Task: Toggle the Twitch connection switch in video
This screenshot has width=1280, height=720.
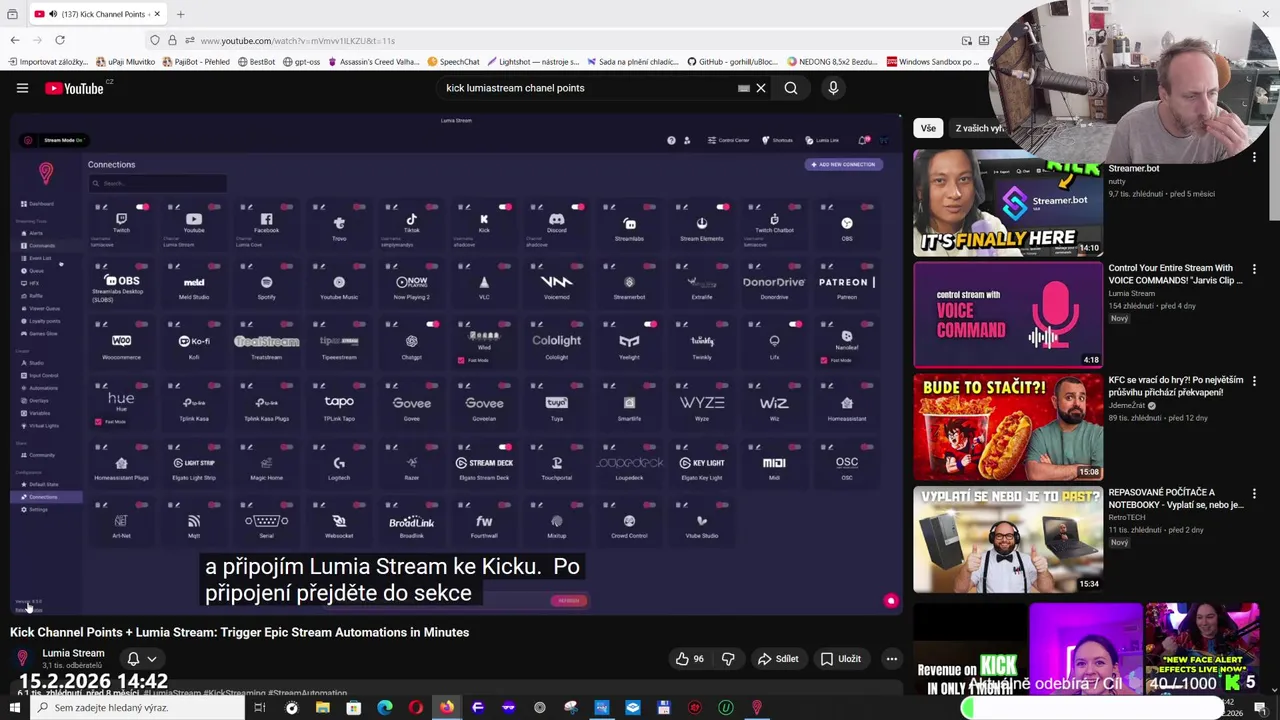Action: (142, 207)
